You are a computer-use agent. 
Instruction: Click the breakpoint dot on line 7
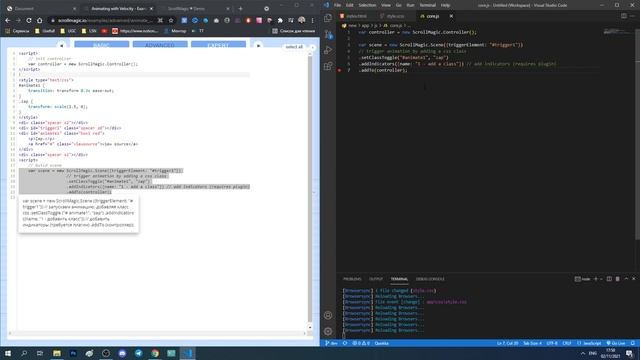(x=339, y=70)
